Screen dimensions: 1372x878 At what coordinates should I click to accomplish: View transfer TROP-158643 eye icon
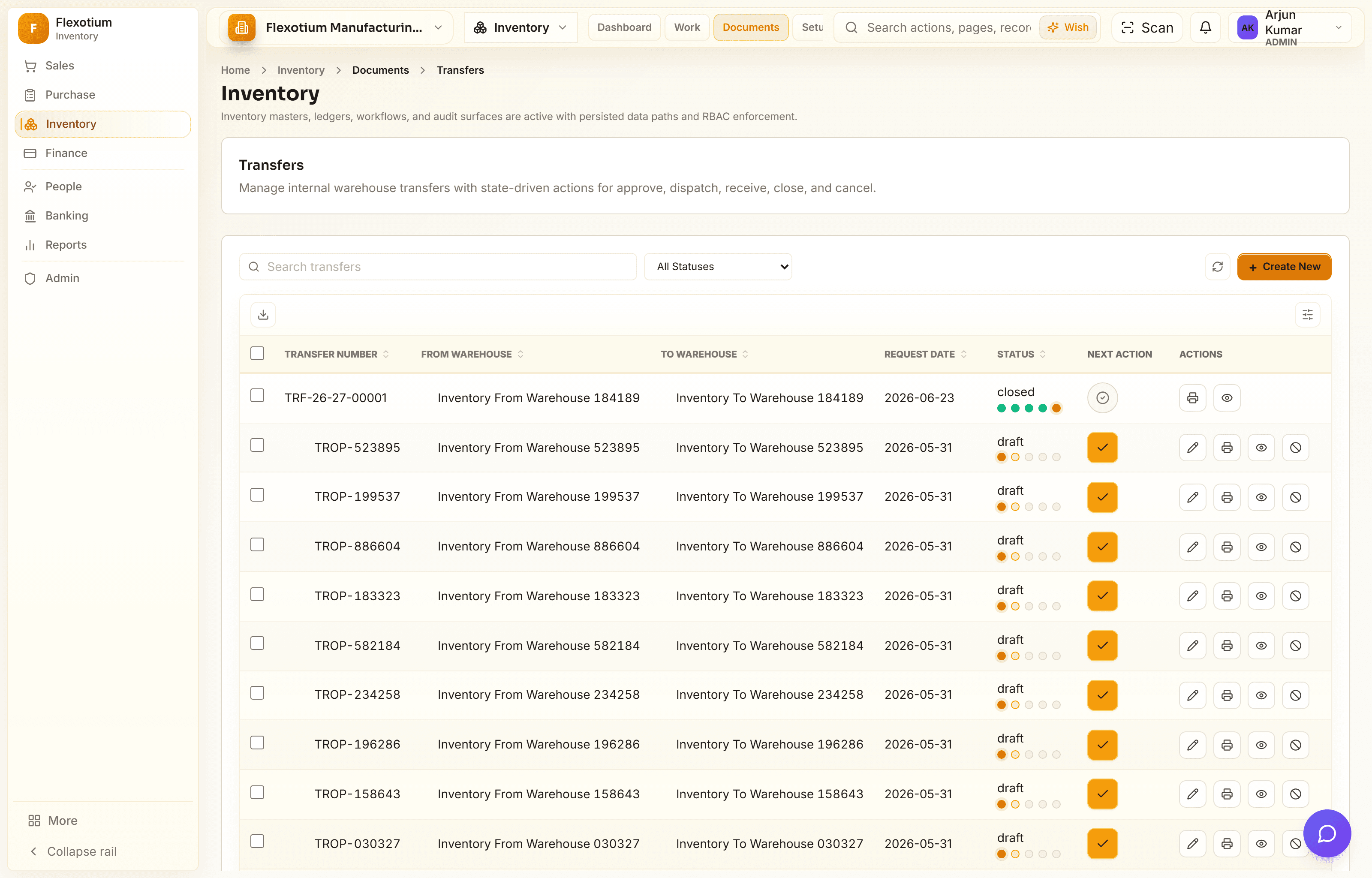pyautogui.click(x=1261, y=794)
